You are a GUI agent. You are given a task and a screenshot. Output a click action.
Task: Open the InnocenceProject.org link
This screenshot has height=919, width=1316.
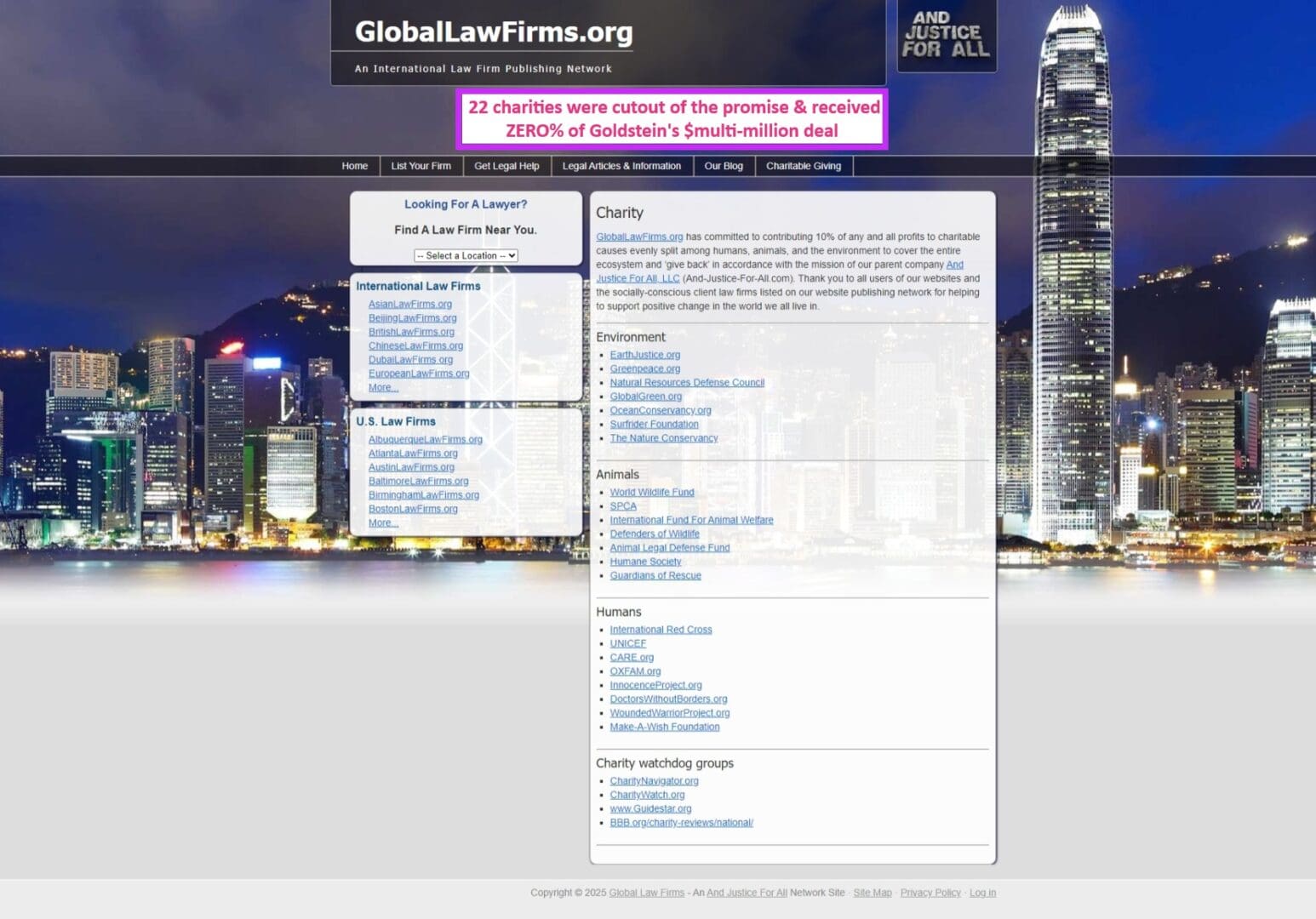point(655,685)
